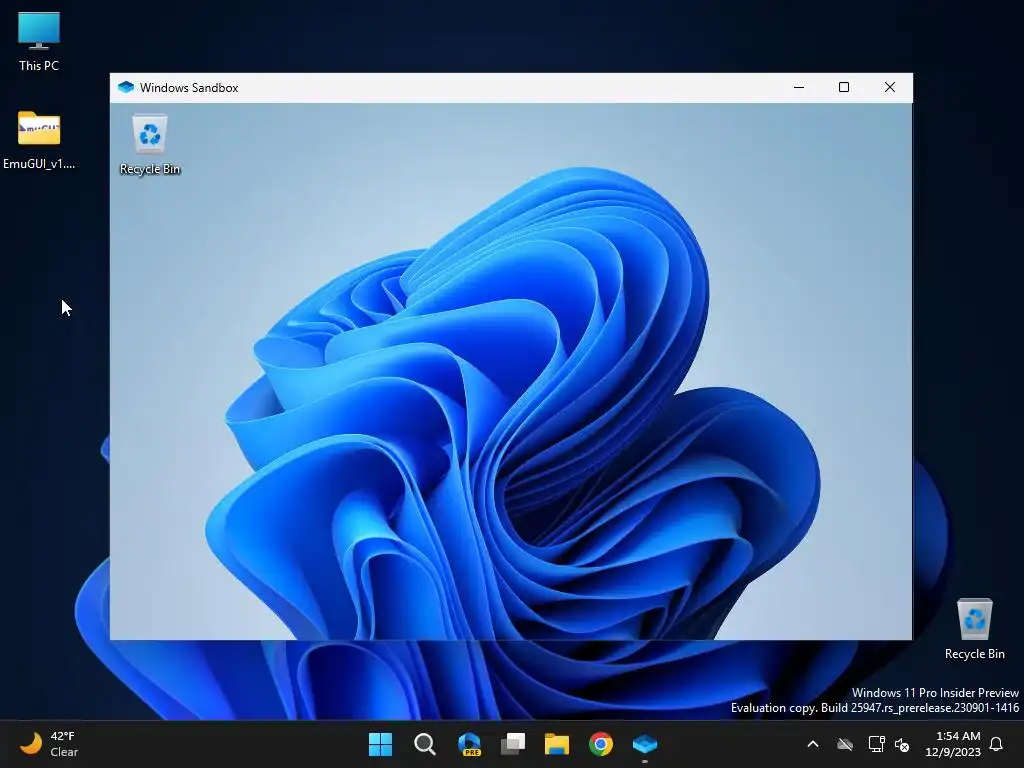Select the Recycle Bin inside Windows Sandbox
Image resolution: width=1024 pixels, height=768 pixels.
click(150, 144)
